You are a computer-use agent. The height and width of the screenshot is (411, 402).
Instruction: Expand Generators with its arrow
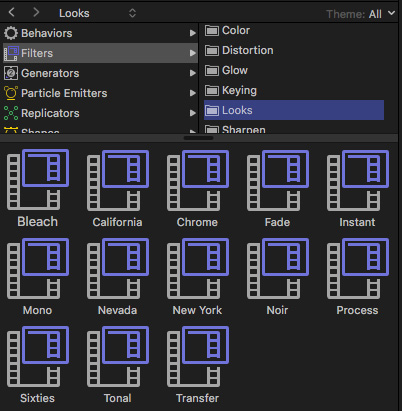[x=192, y=73]
